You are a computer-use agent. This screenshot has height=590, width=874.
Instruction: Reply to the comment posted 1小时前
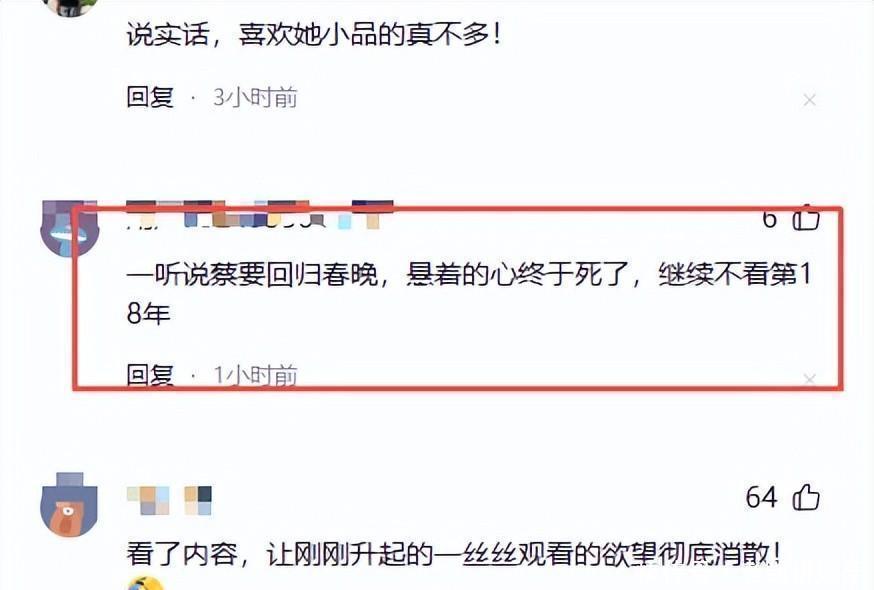pos(150,375)
